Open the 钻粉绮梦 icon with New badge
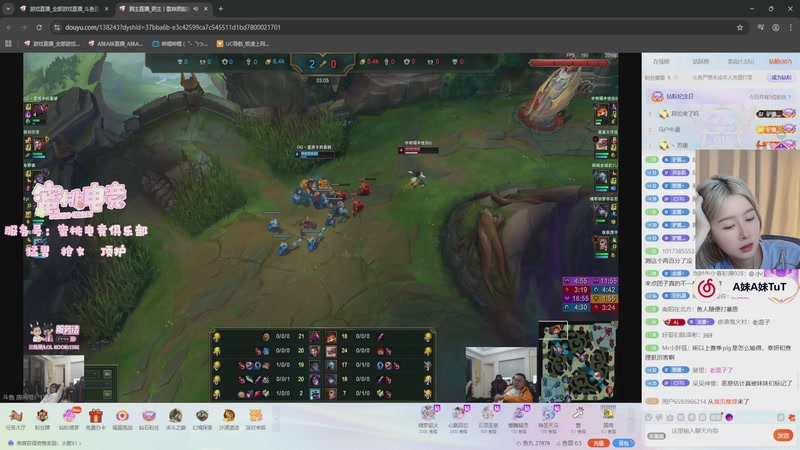Viewport: 800px width, 450px height. tap(69, 420)
